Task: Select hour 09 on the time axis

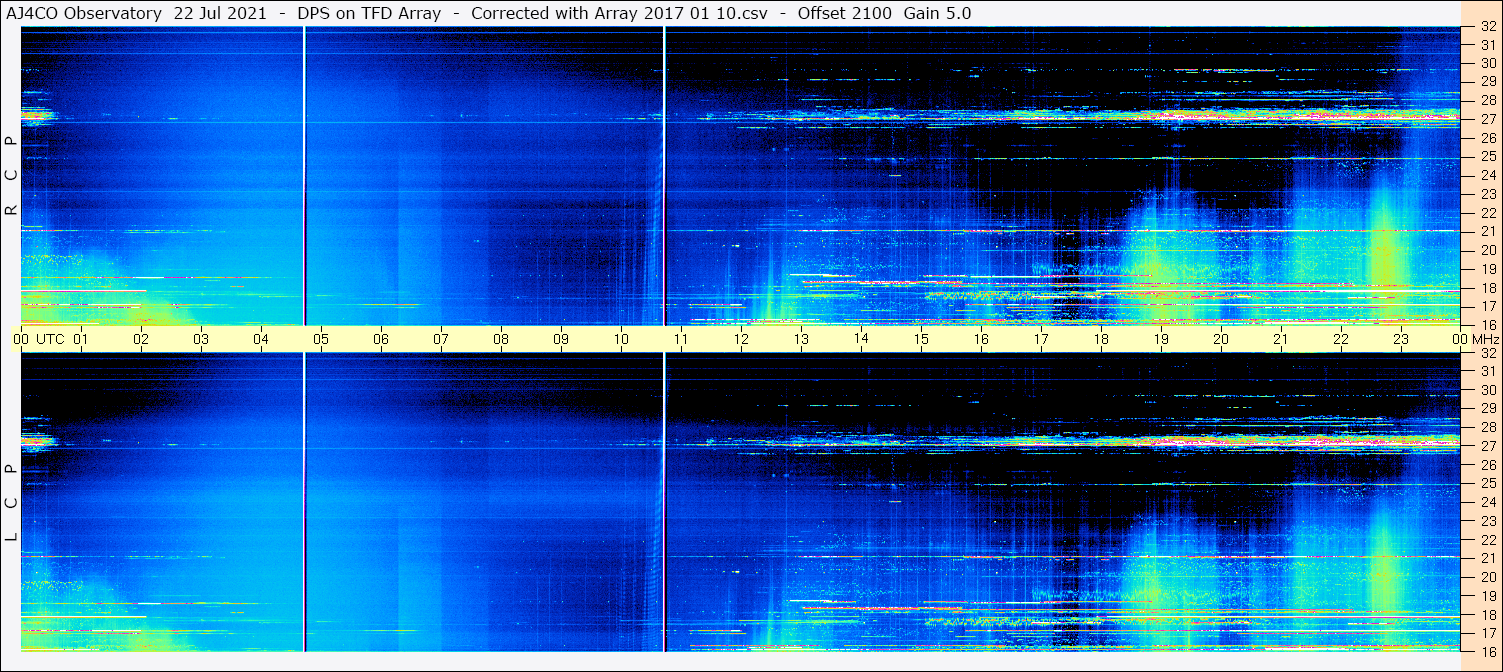Action: coord(561,339)
